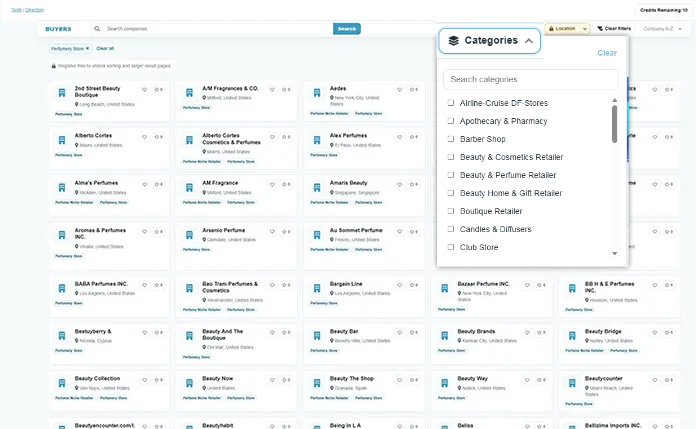Open Beauty And The Boutique listing

click(222, 334)
